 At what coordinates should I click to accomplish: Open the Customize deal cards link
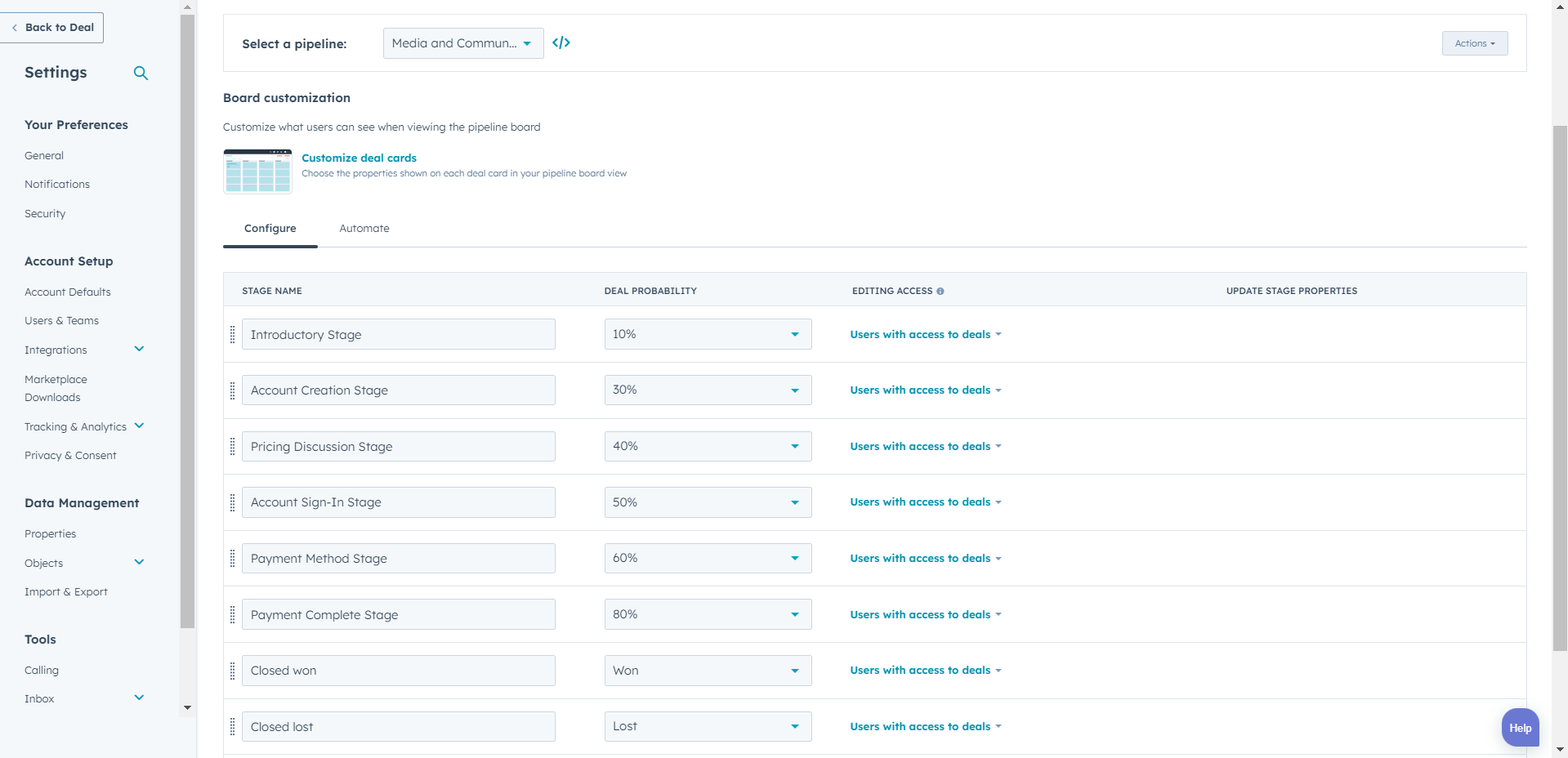point(359,158)
